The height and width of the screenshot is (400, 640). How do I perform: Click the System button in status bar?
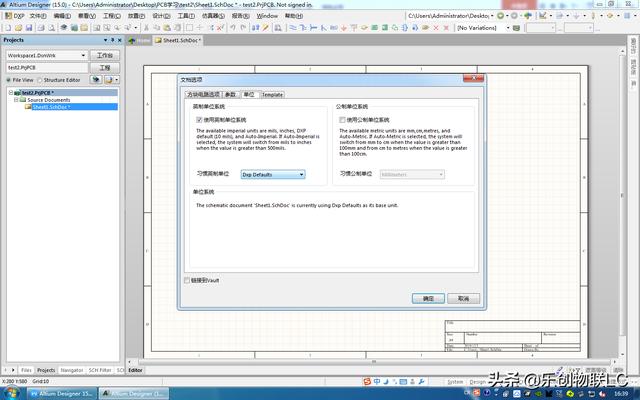click(455, 382)
